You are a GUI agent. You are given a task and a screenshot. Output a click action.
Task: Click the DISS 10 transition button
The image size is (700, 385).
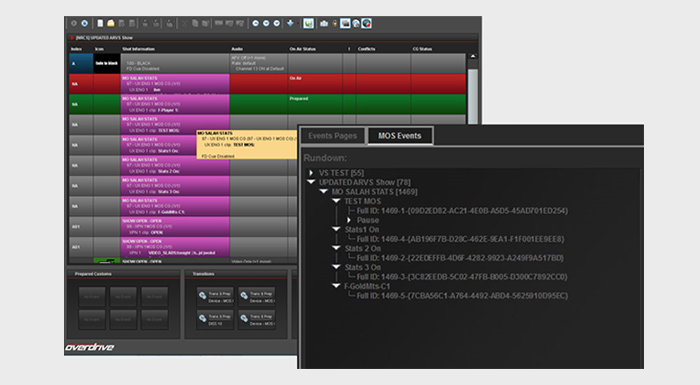click(x=216, y=319)
